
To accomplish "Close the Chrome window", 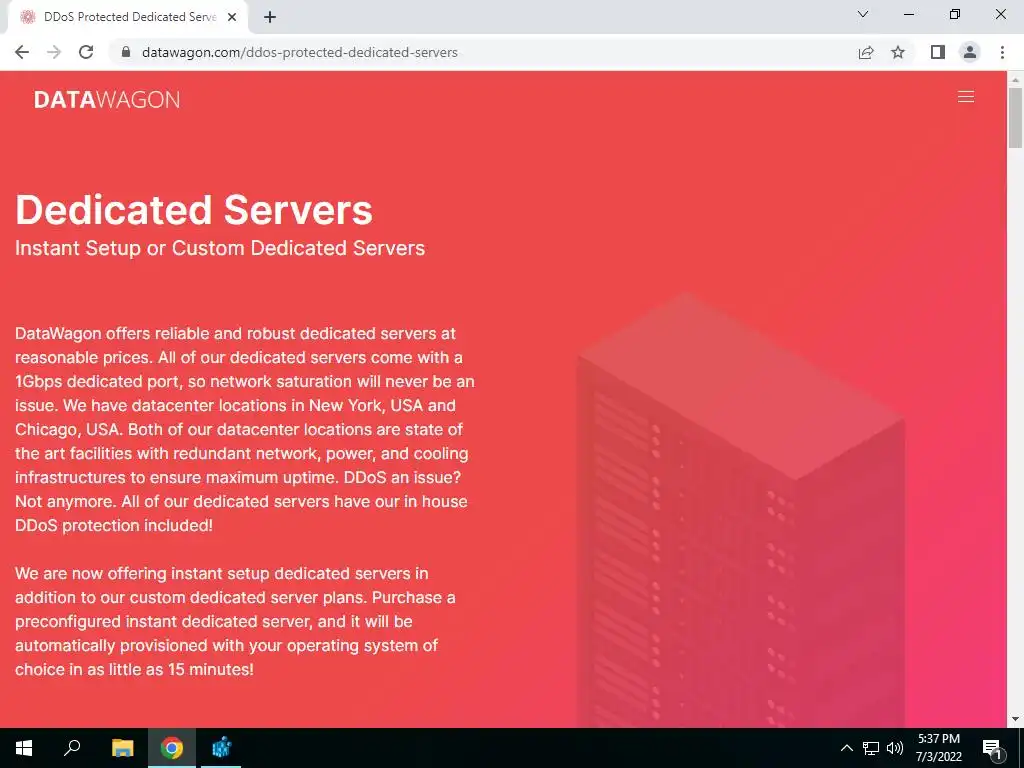I will pyautogui.click(x=1000, y=14).
